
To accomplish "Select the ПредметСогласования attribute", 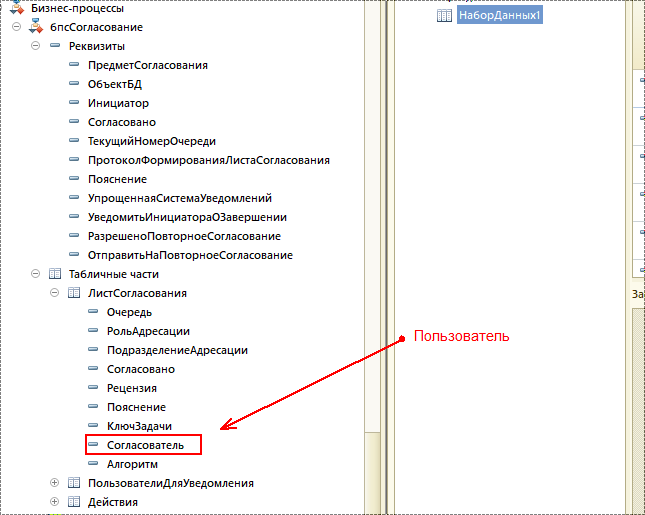I will click(x=148, y=65).
